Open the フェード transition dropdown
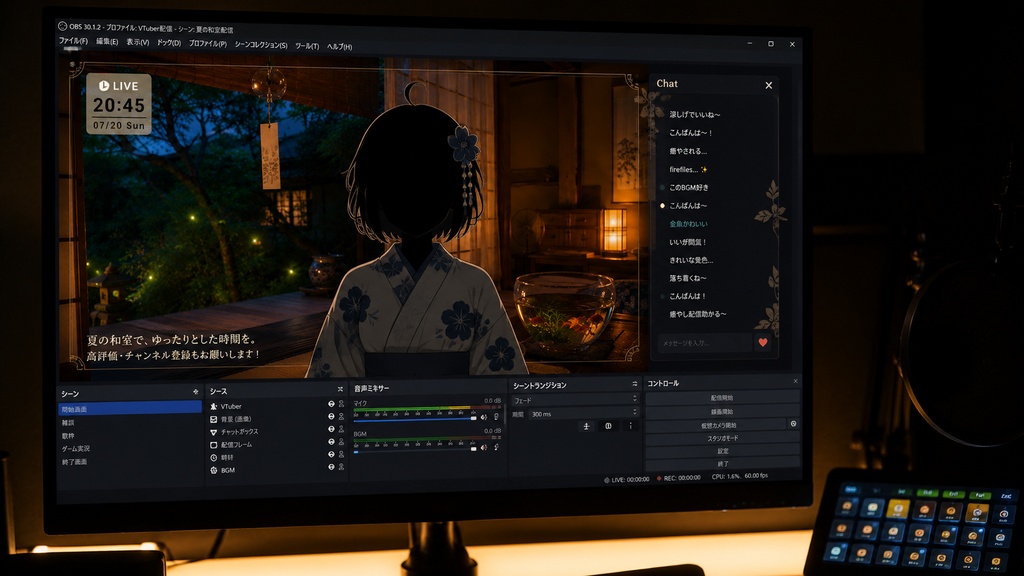Image resolution: width=1024 pixels, height=576 pixels. click(575, 400)
